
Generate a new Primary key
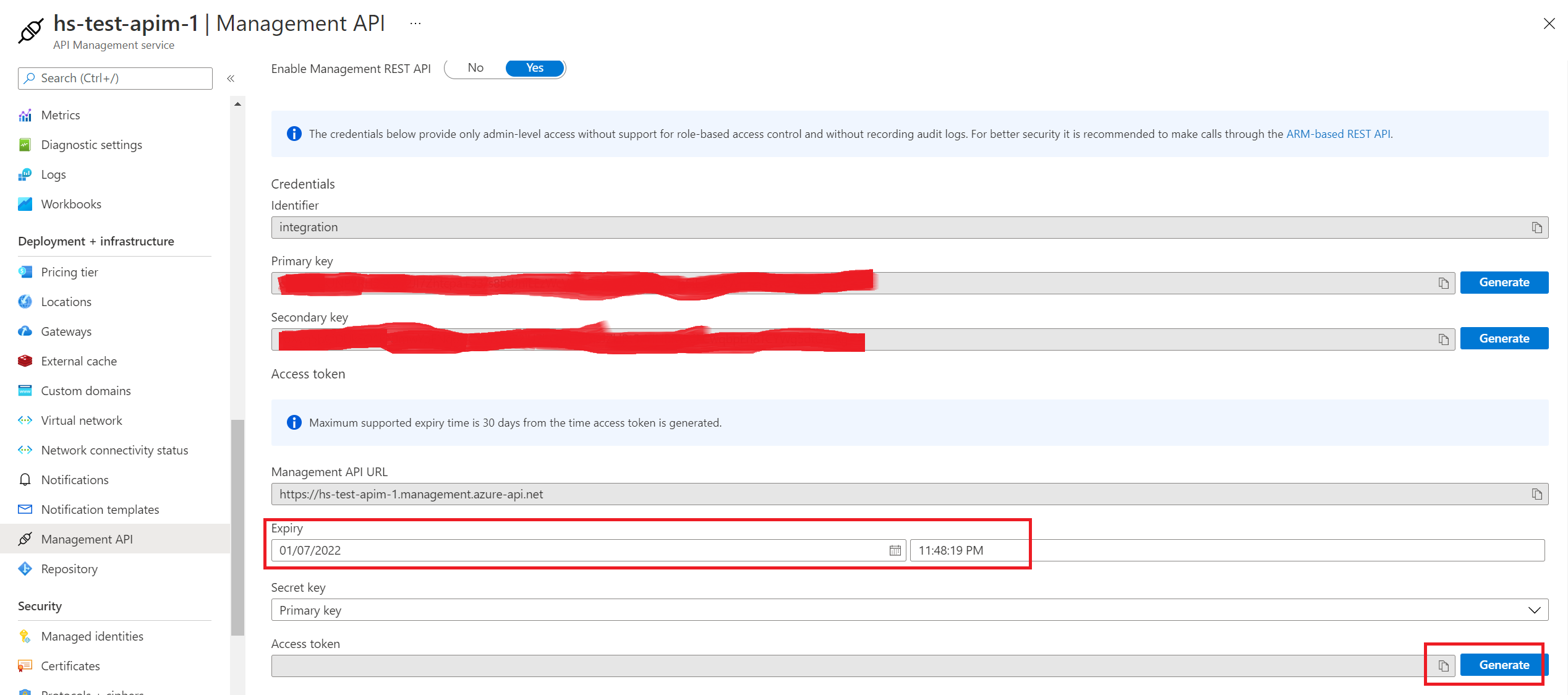[1504, 283]
